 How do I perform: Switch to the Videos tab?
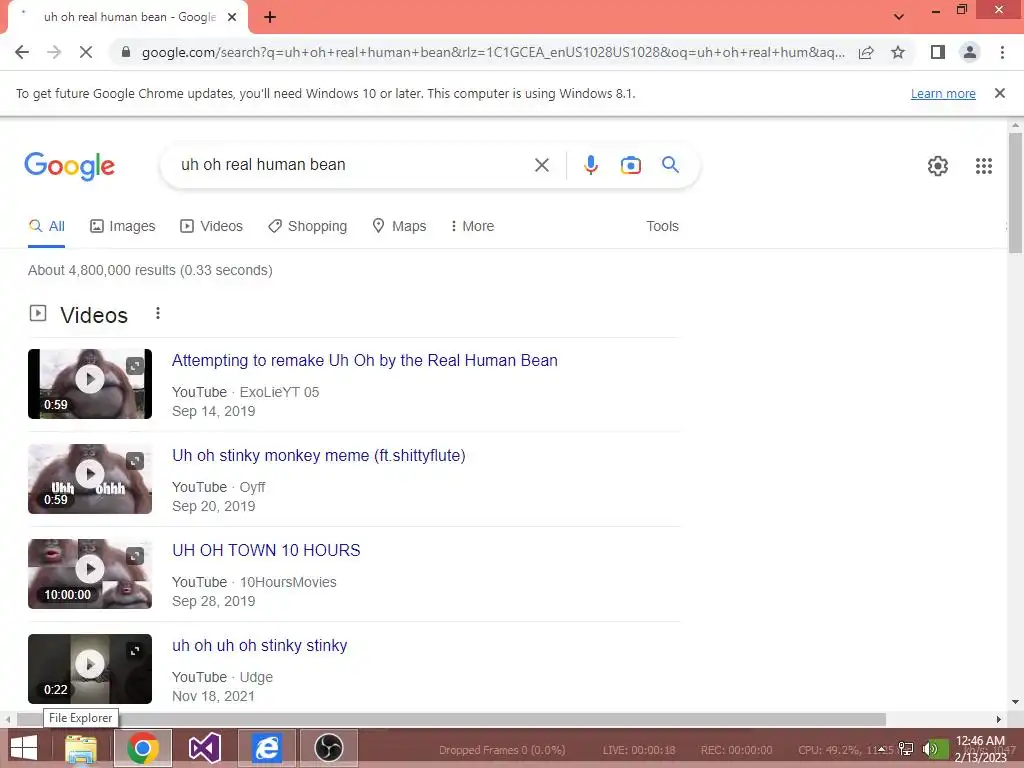pos(212,226)
